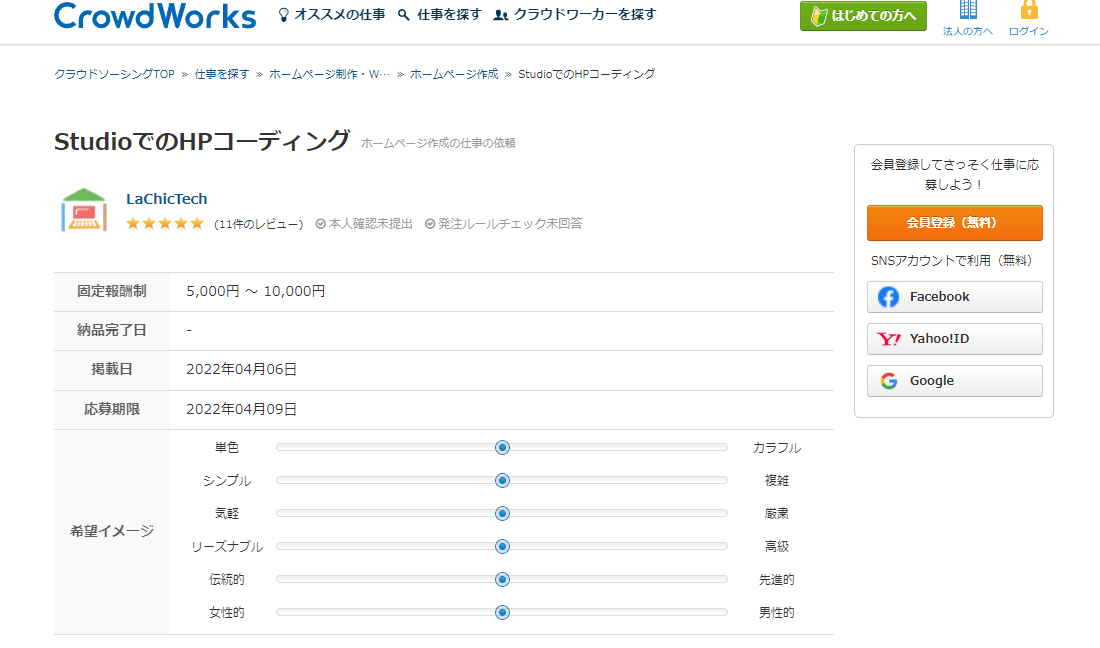Click the five-star rating icons
The image size is (1100, 648).
coord(165,224)
